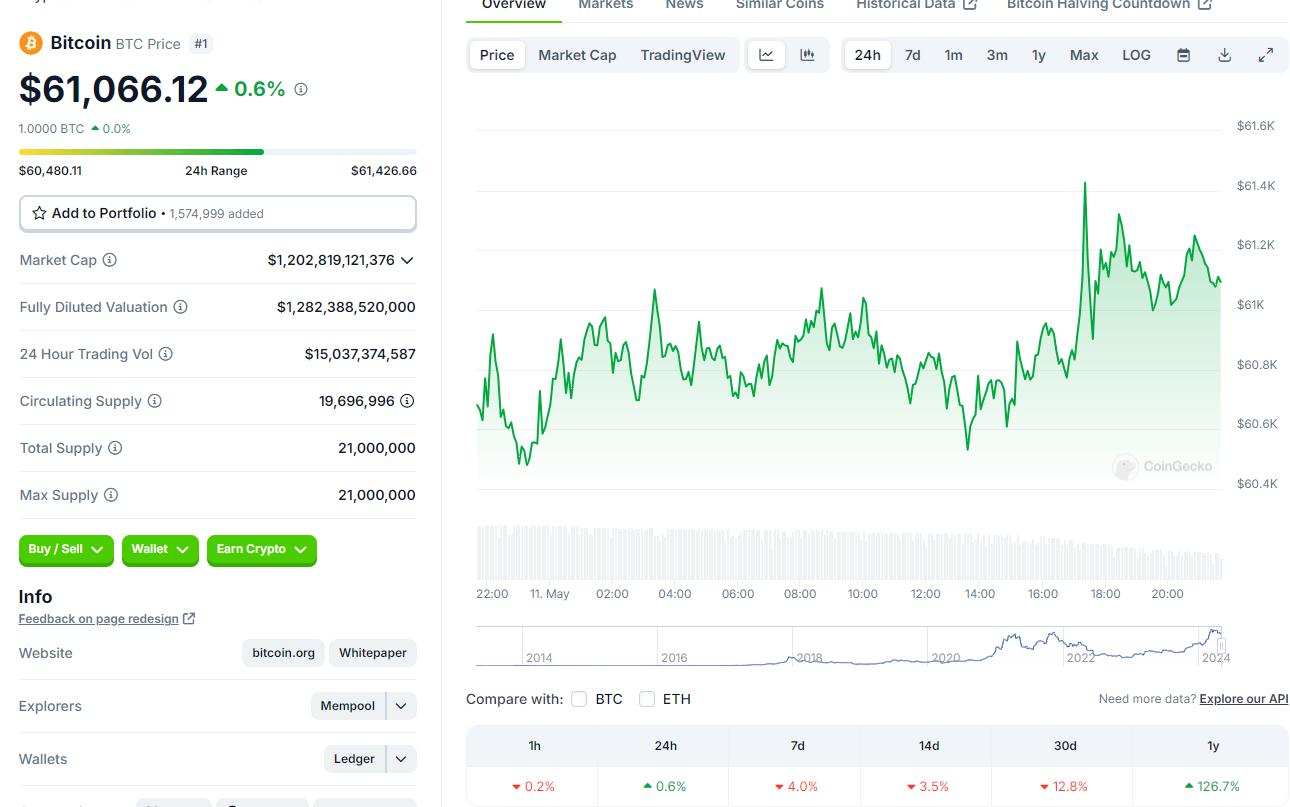
Task: Click the 30d change value 12.8%
Action: coord(1064,787)
